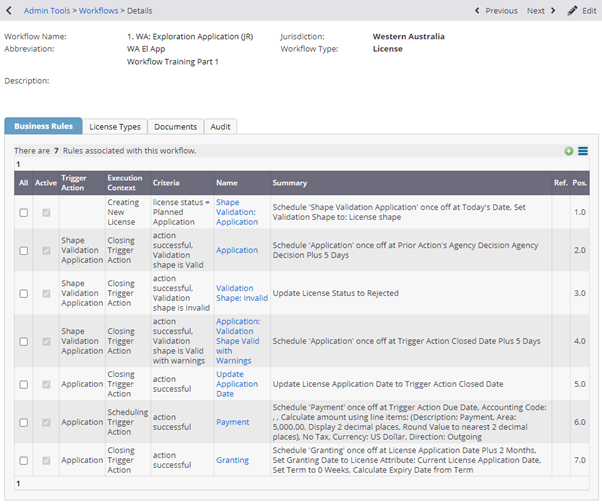The height and width of the screenshot is (504, 602).
Task: Click the All column header
Action: click(23, 183)
